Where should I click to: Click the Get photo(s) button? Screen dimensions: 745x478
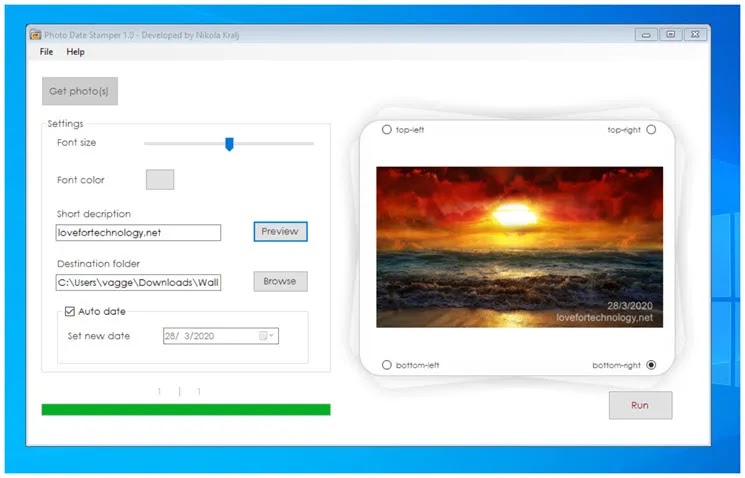(x=80, y=91)
